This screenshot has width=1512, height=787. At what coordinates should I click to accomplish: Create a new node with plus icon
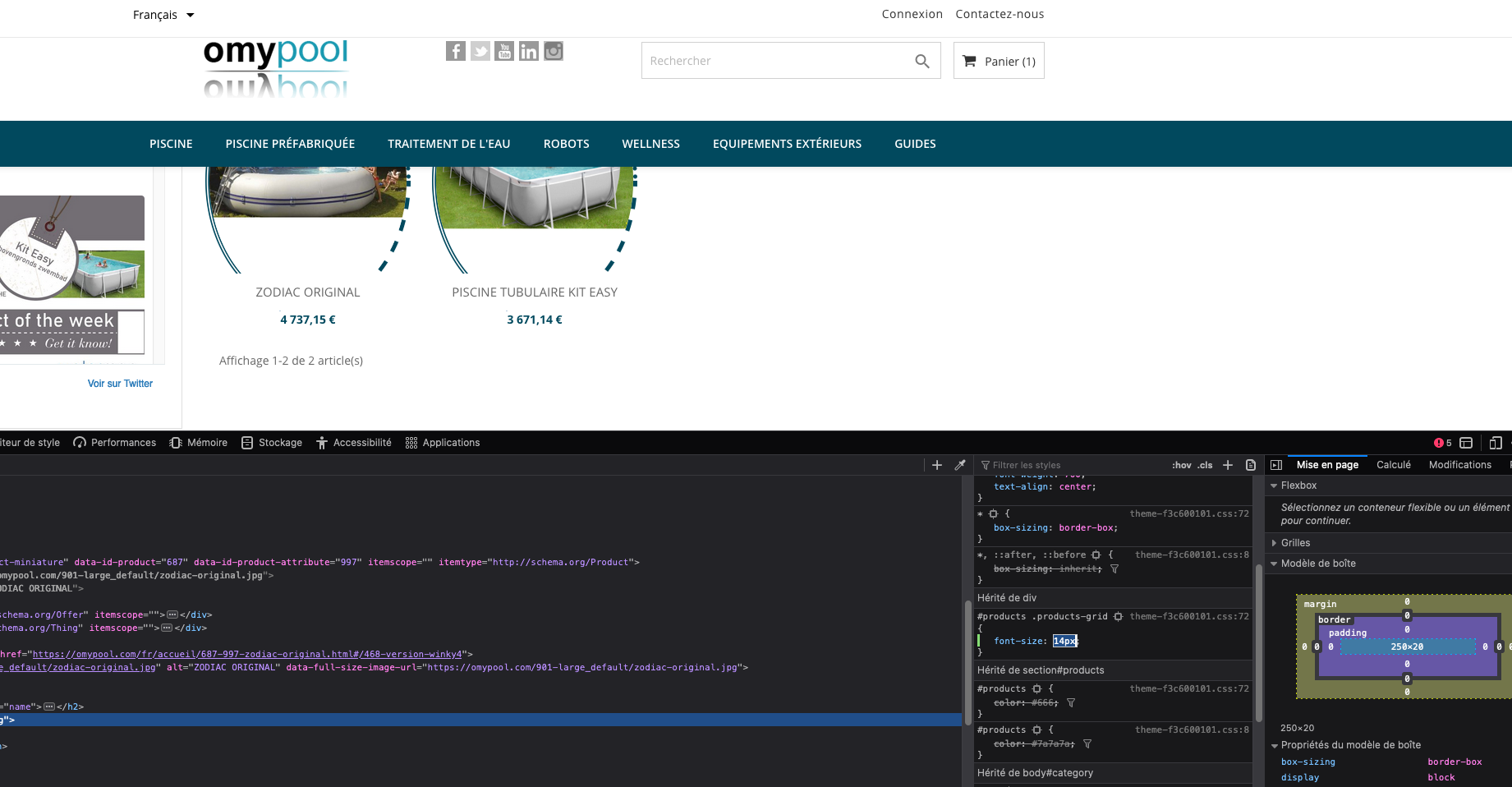pyautogui.click(x=937, y=465)
